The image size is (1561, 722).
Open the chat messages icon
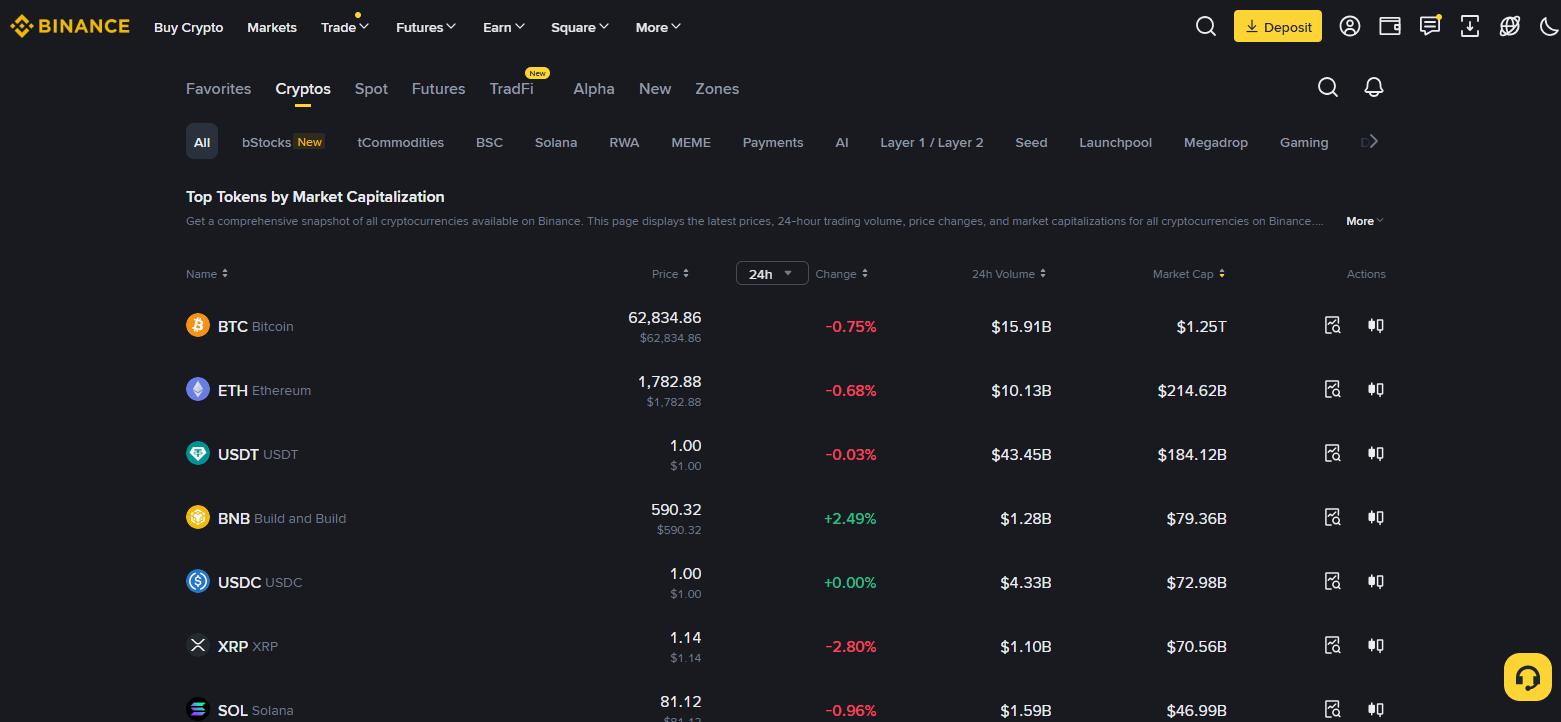1430,26
